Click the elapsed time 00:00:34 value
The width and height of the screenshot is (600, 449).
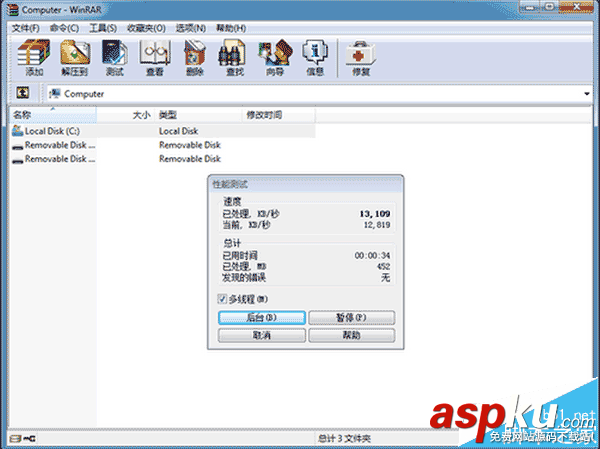[x=372, y=255]
